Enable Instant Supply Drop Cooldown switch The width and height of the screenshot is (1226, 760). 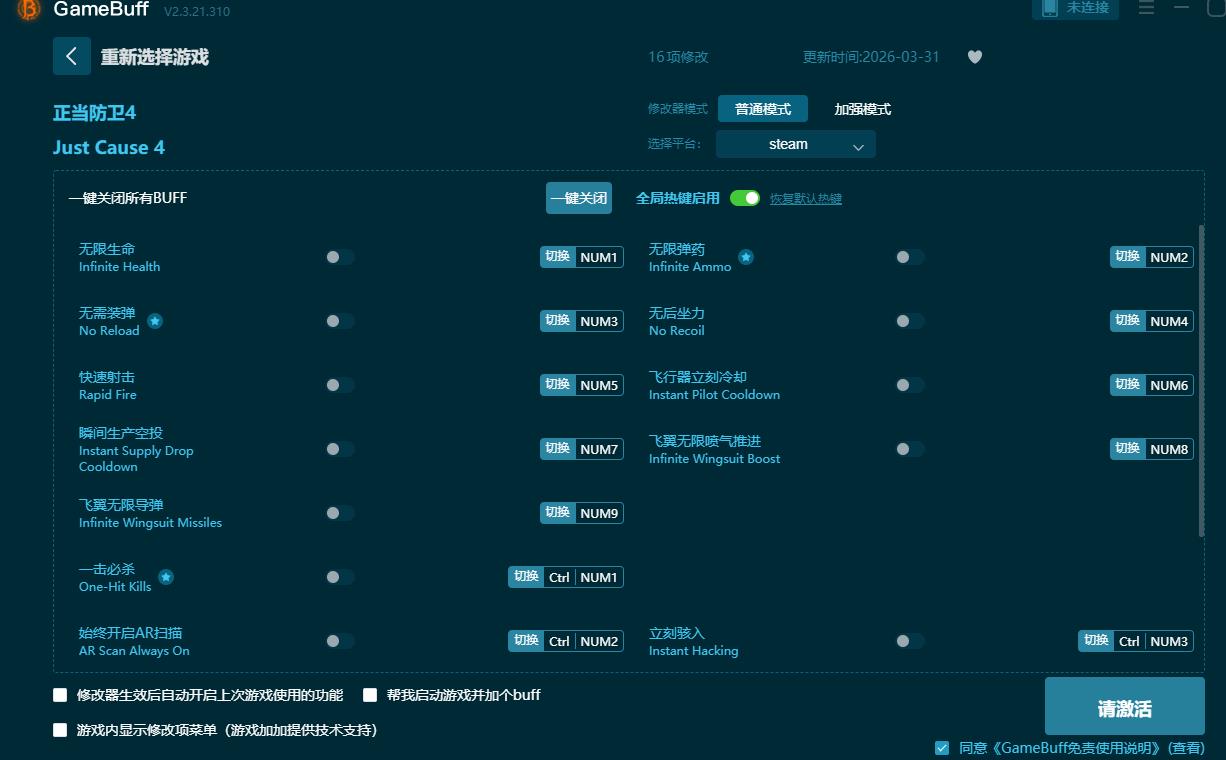point(340,449)
